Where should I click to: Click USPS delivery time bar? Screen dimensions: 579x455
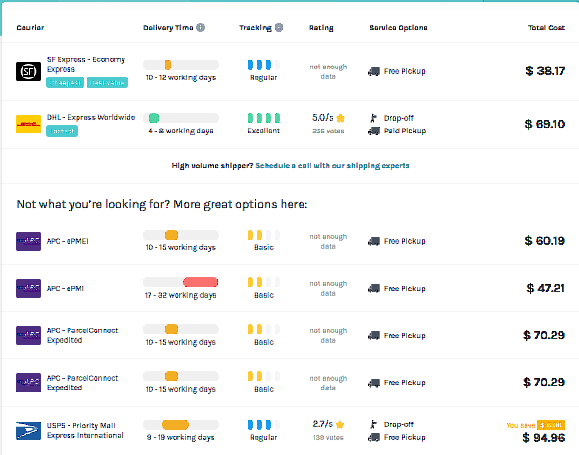pos(181,425)
